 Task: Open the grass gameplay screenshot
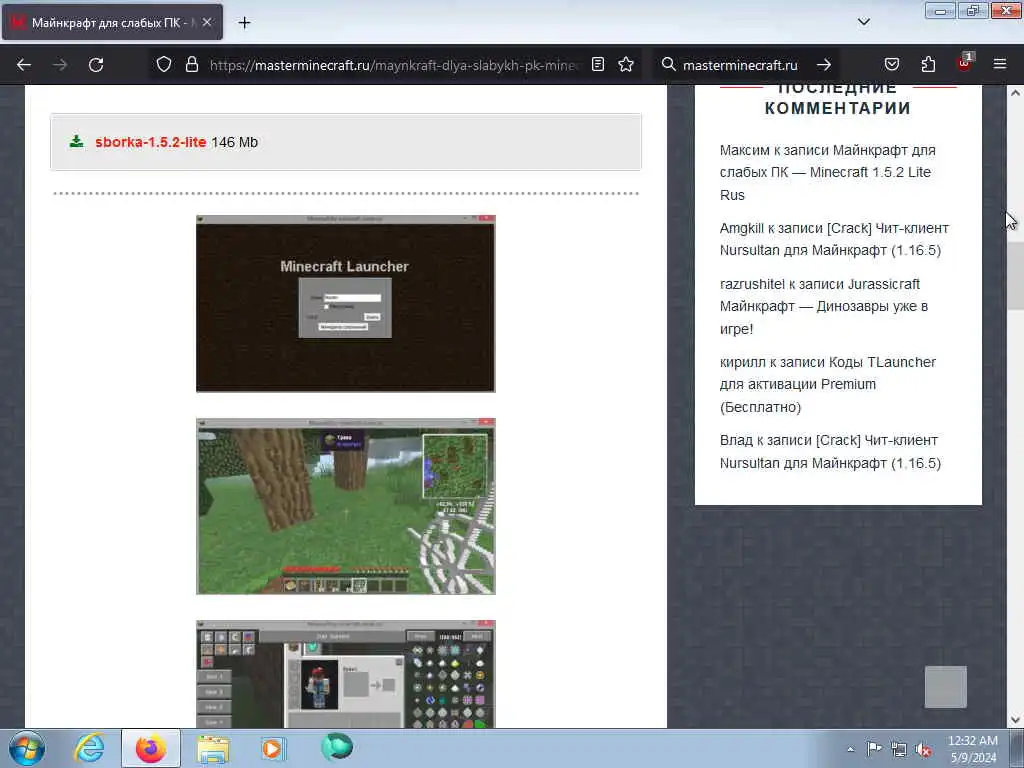point(345,506)
